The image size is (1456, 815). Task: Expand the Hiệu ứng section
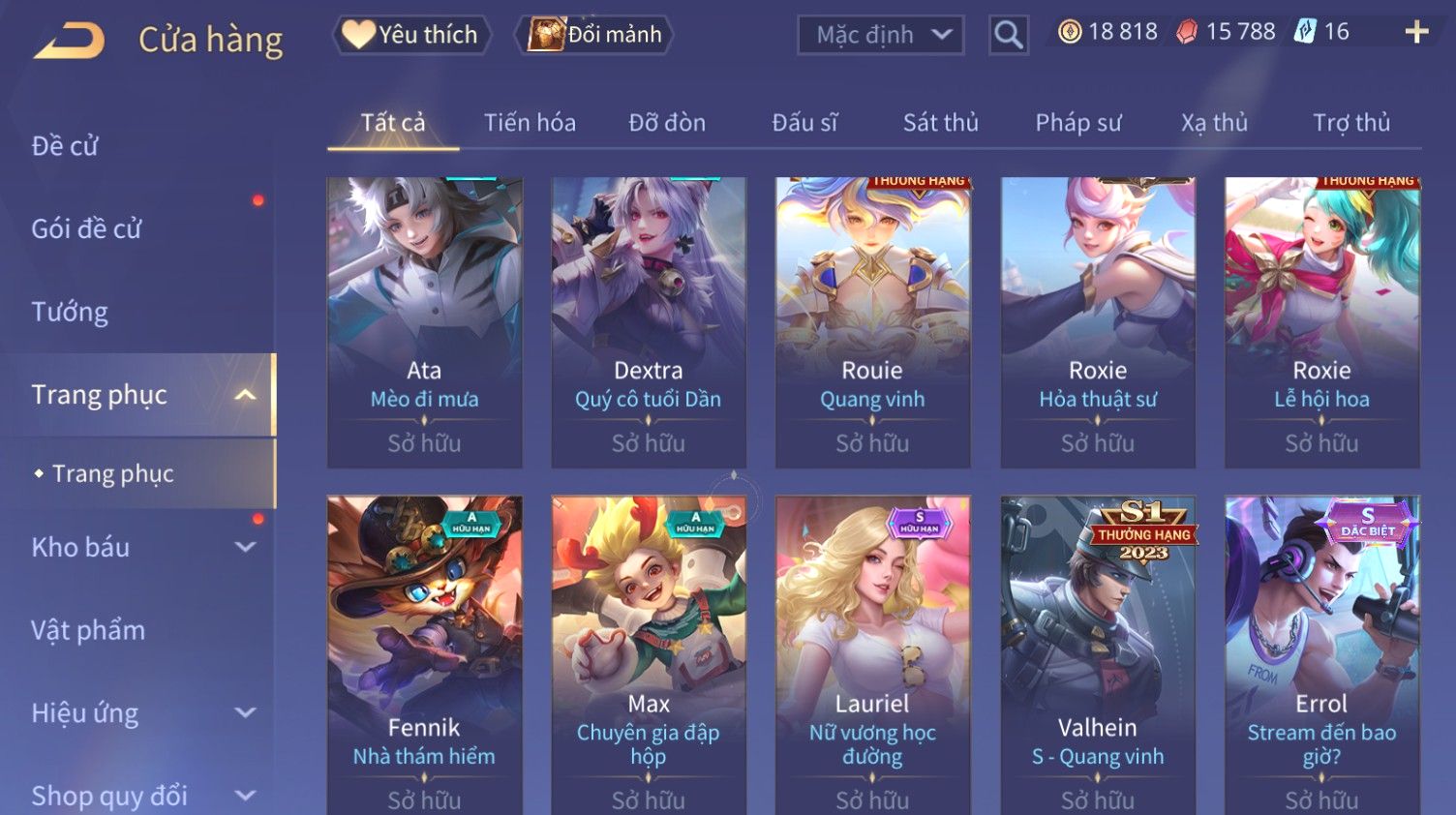(246, 713)
